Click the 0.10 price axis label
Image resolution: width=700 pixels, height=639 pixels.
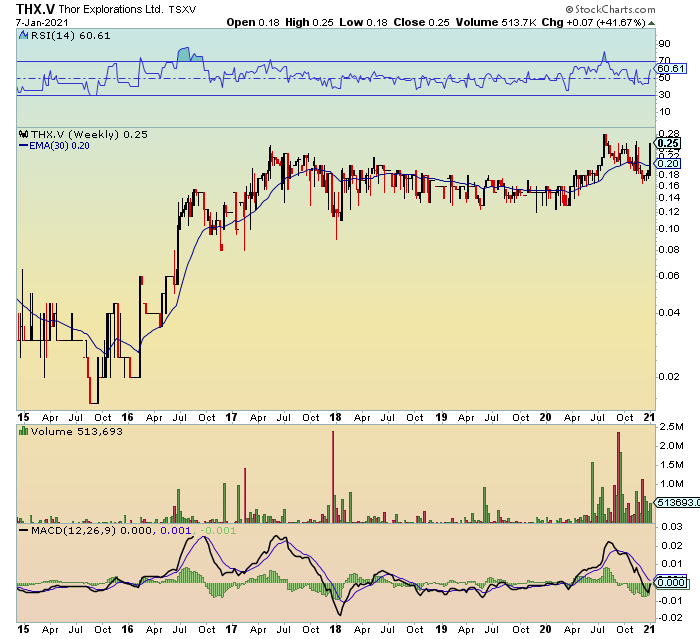point(669,229)
